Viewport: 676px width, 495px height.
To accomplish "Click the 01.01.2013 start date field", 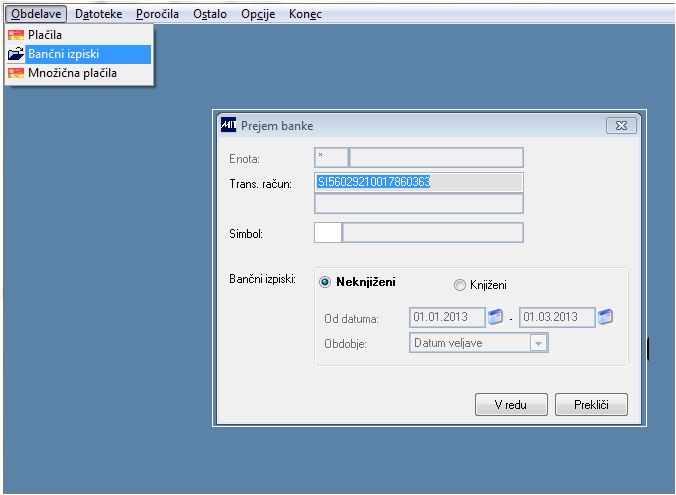I will (447, 317).
